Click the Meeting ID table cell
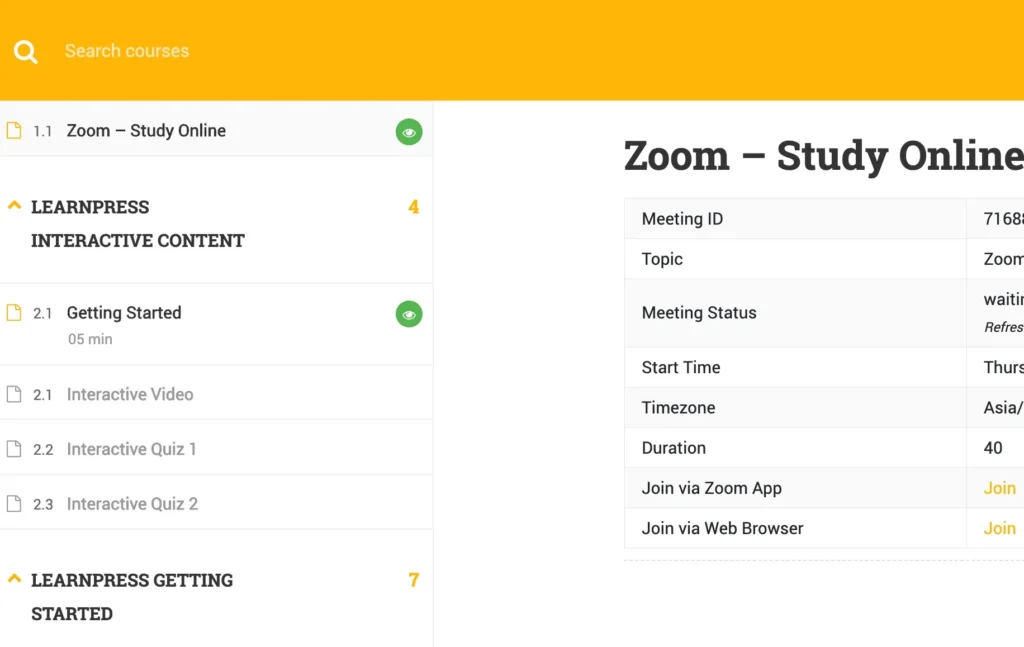 coord(795,219)
